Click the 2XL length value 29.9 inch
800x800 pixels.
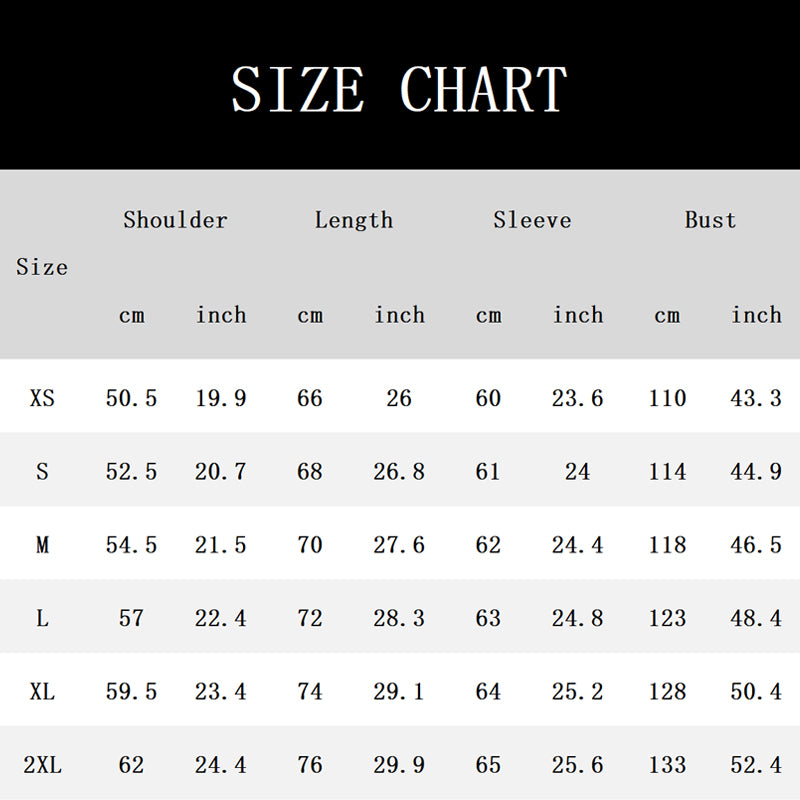(399, 765)
